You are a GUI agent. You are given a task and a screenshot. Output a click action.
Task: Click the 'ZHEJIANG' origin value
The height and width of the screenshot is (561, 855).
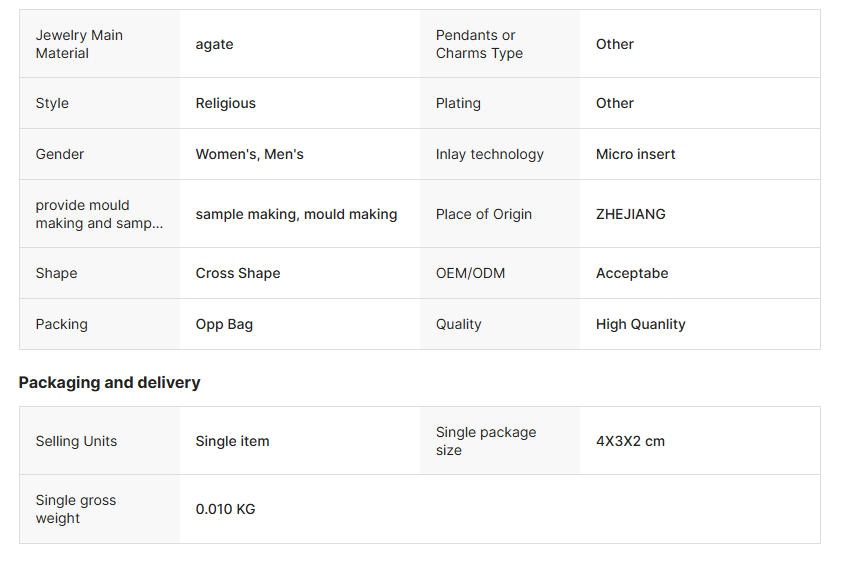(x=630, y=214)
